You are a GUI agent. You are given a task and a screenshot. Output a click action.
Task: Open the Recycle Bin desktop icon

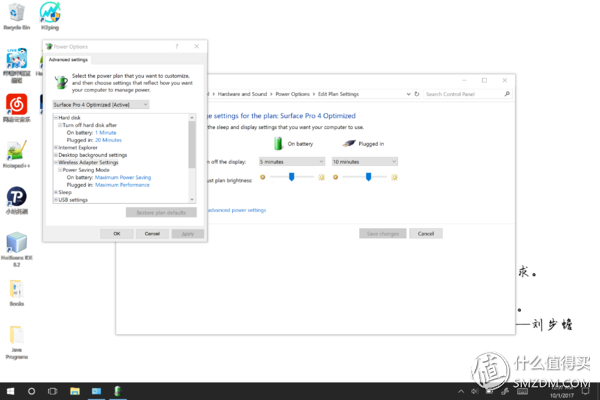(x=16, y=16)
